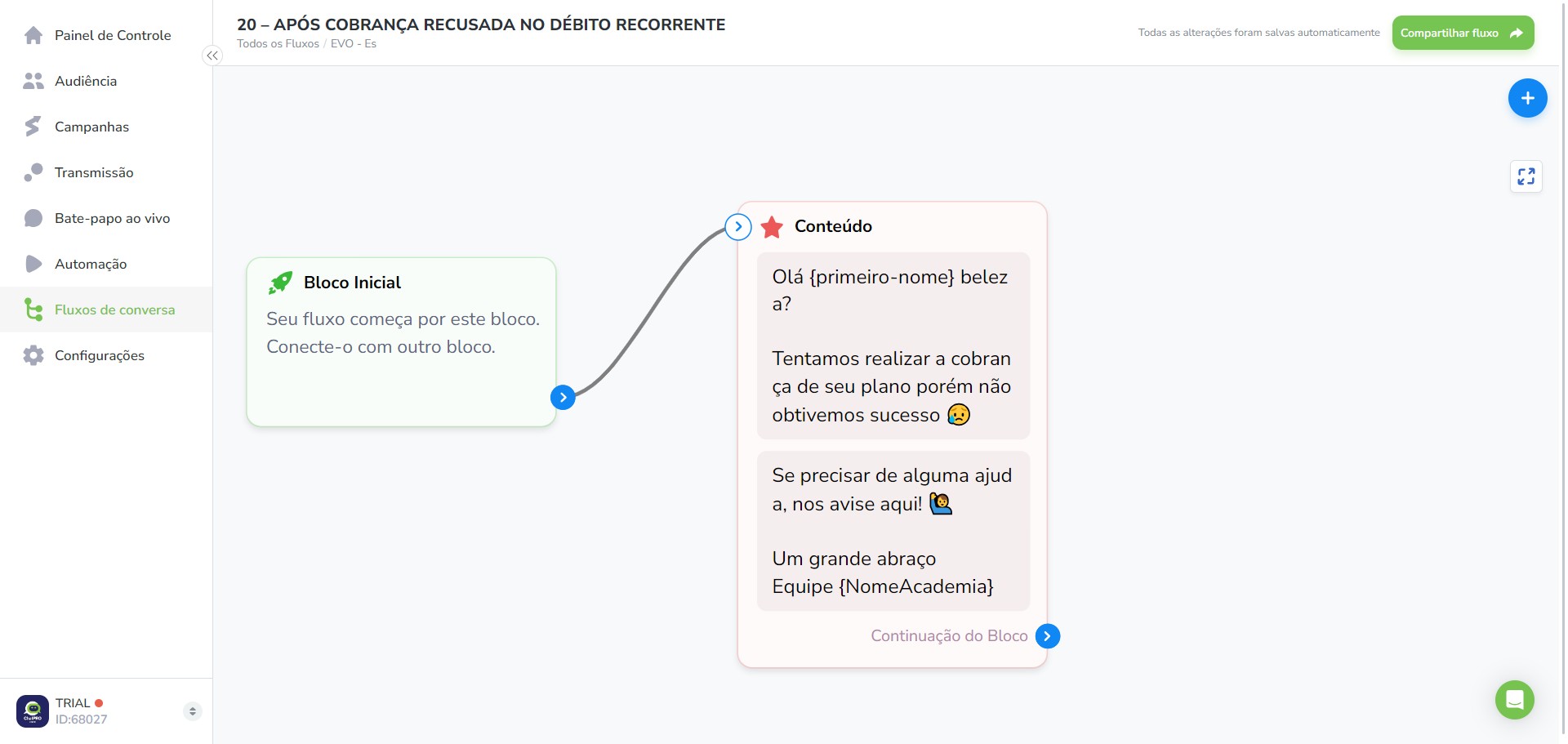
Task: Click 'Seu fluxo começa por este bloco' text
Action: 403,319
